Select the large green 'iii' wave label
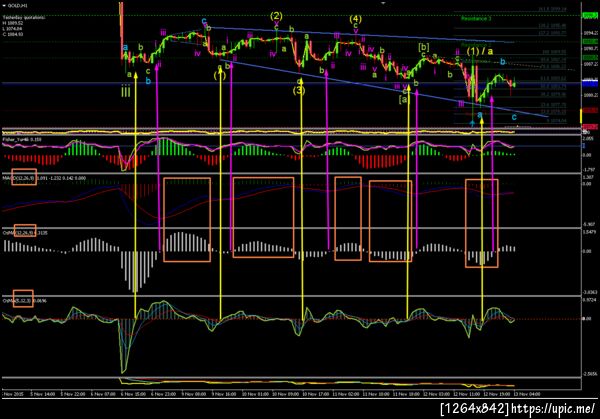 [x=126, y=91]
